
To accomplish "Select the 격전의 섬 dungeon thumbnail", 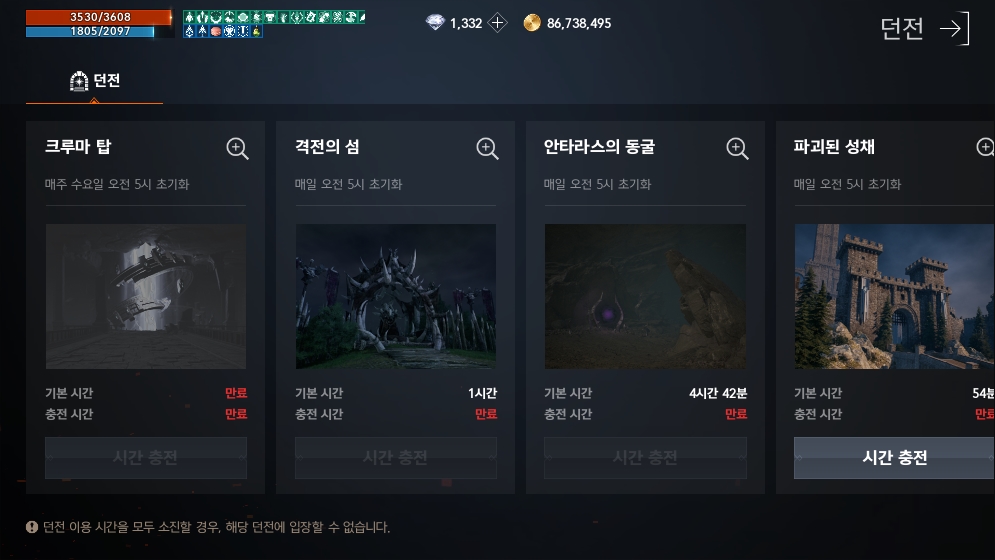I will (396, 297).
